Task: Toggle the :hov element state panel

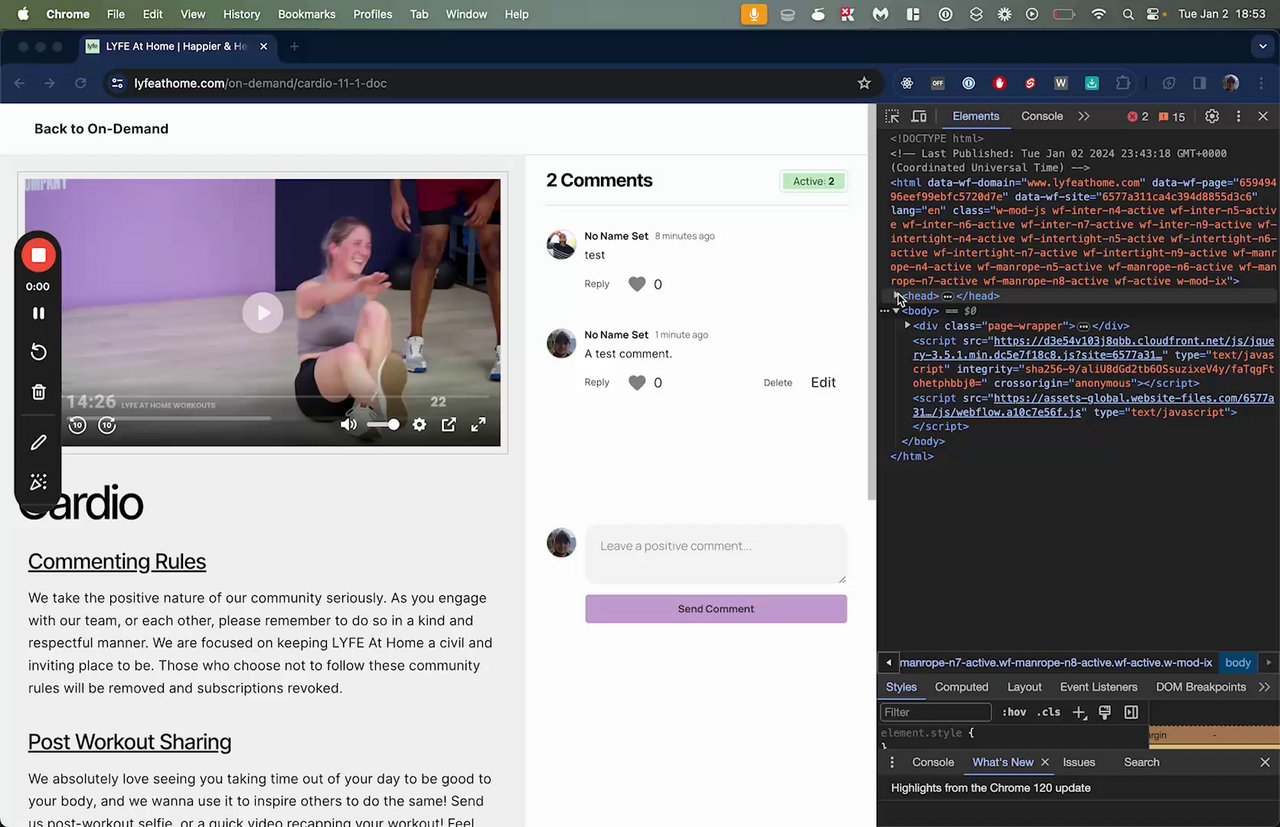Action: click(1014, 712)
